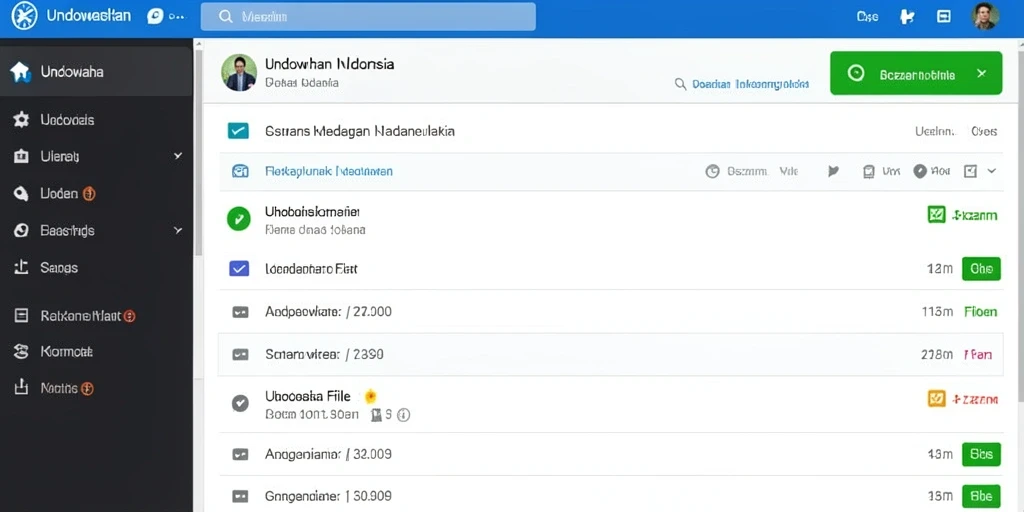Click the orange checkmark icon on Uboeska File row
Screen dimensions: 1024x512
click(936, 398)
